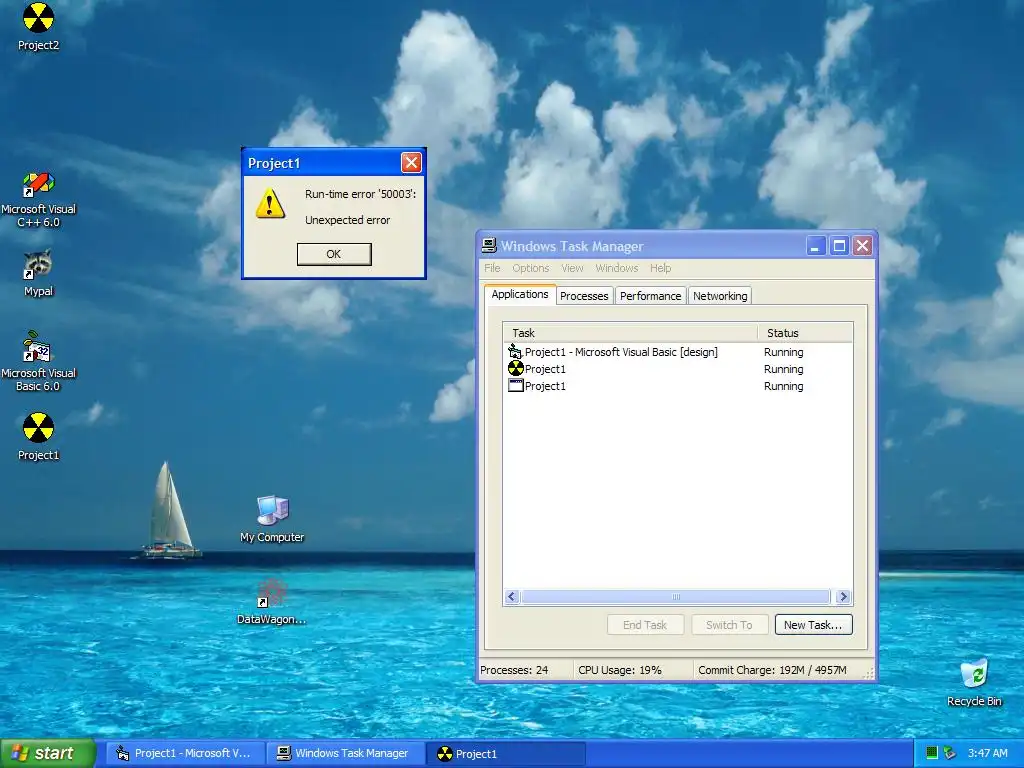Viewport: 1024px width, 768px height.
Task: Open the Help menu in Task Manager
Action: tap(660, 268)
